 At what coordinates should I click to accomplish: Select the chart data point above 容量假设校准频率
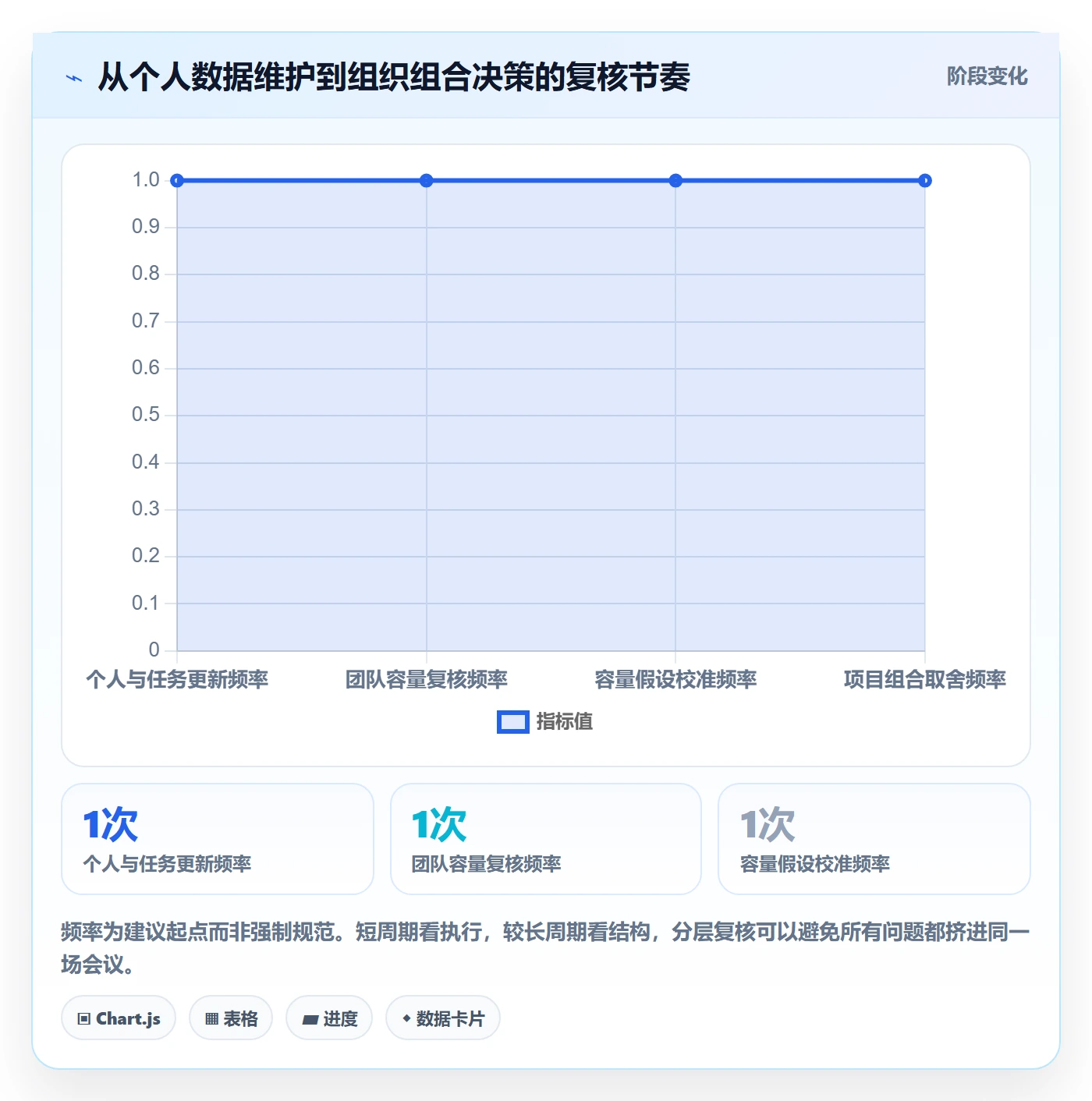point(675,181)
